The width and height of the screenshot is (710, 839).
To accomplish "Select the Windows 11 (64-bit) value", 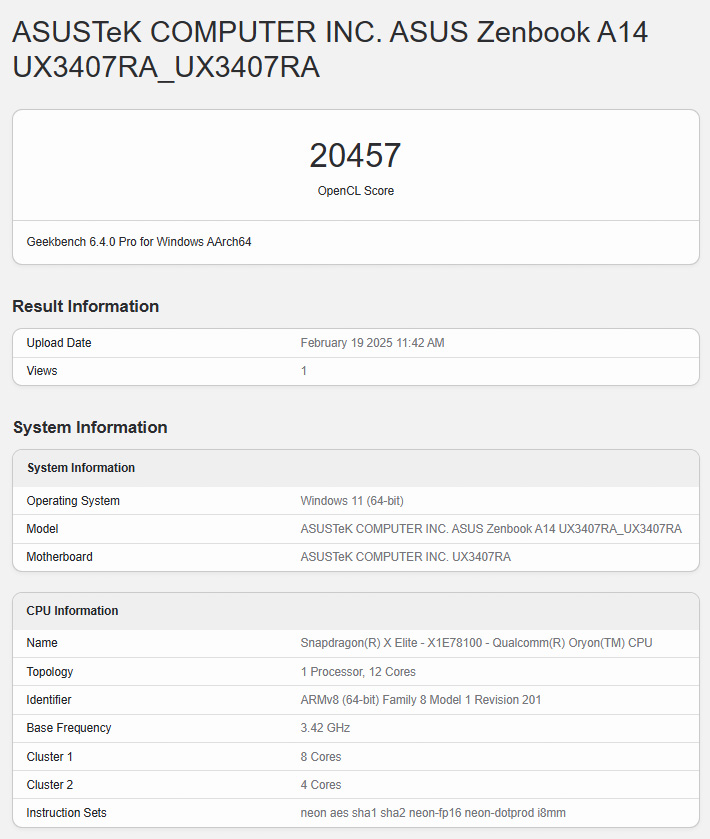I will (352, 501).
